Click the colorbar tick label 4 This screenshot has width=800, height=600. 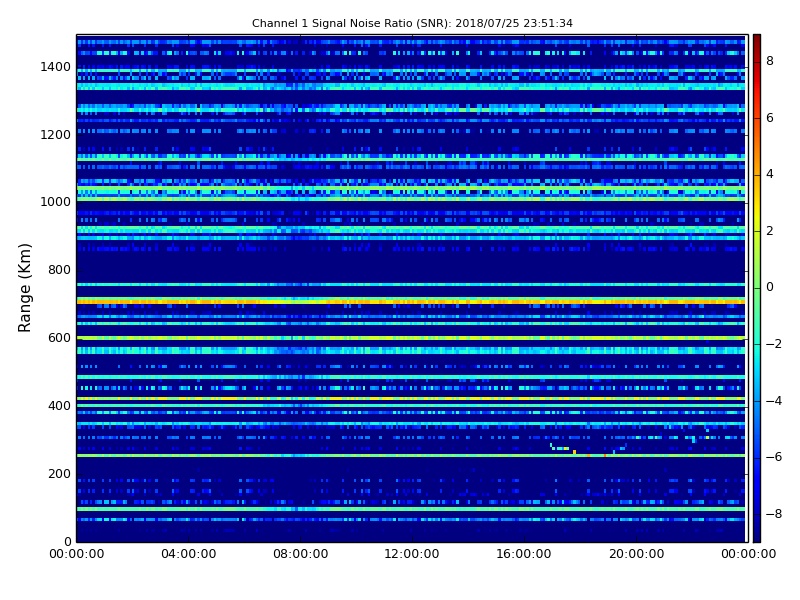coord(770,174)
